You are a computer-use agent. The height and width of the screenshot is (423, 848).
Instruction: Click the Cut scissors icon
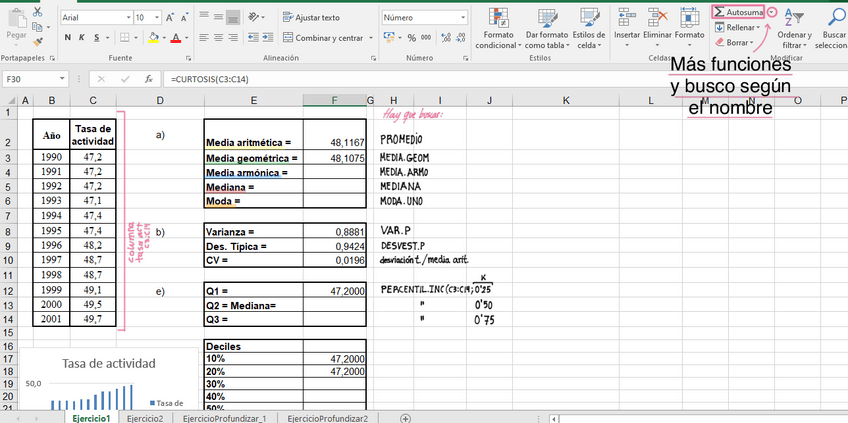click(x=37, y=11)
